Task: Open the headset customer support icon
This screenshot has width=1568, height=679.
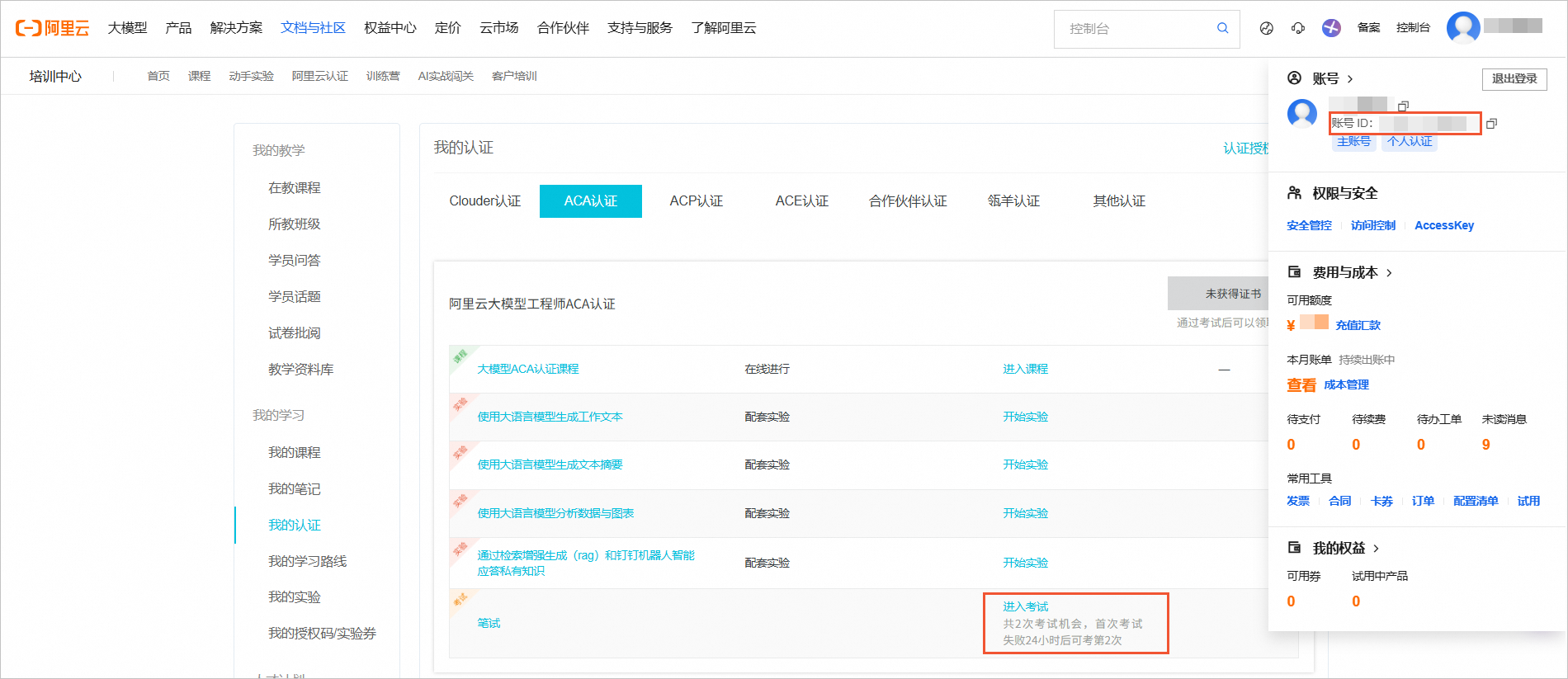Action: point(1298,28)
